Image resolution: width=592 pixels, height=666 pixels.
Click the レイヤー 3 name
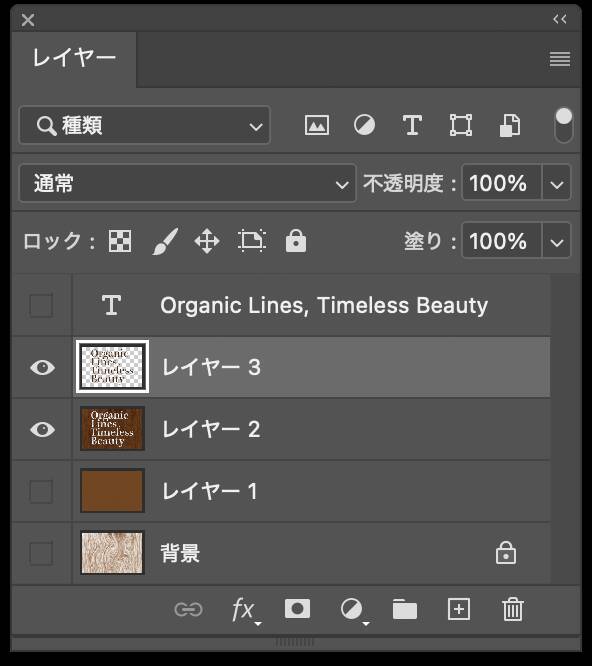point(211,367)
